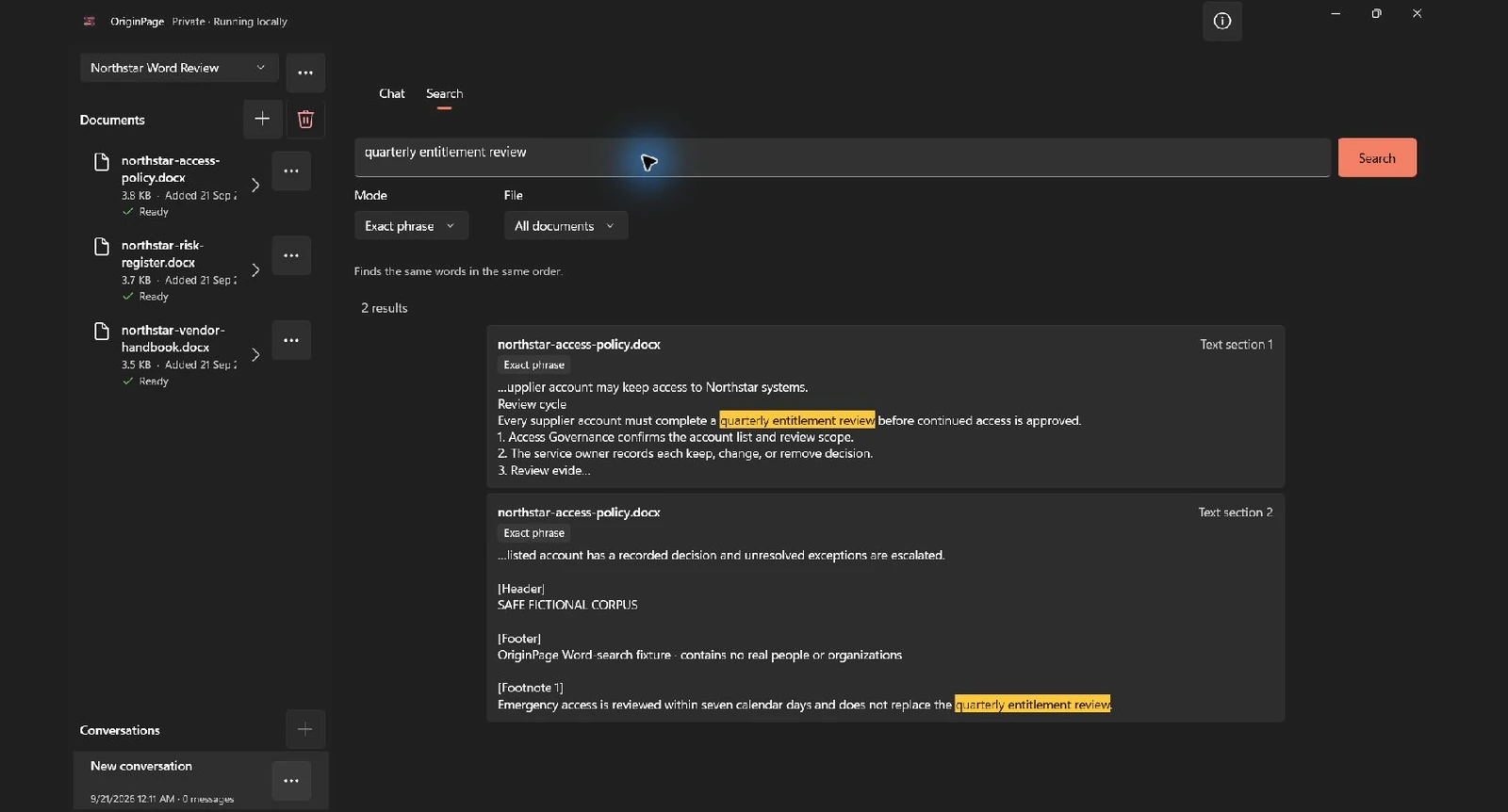Viewport: 1508px width, 812px height.
Task: Close the OriginPage window
Action: 1417,13
